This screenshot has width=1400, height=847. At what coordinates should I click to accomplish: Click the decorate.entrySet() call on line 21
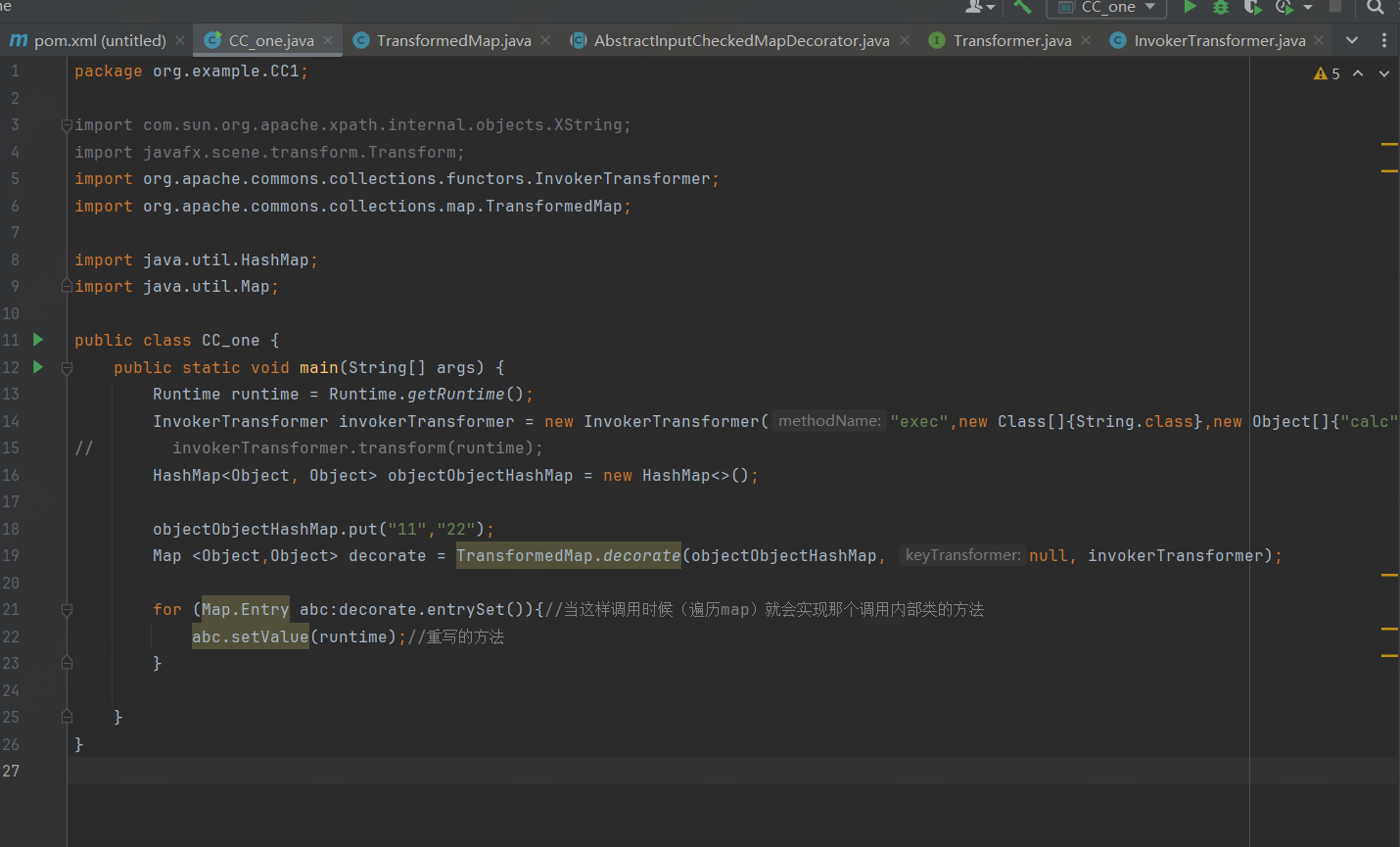436,609
